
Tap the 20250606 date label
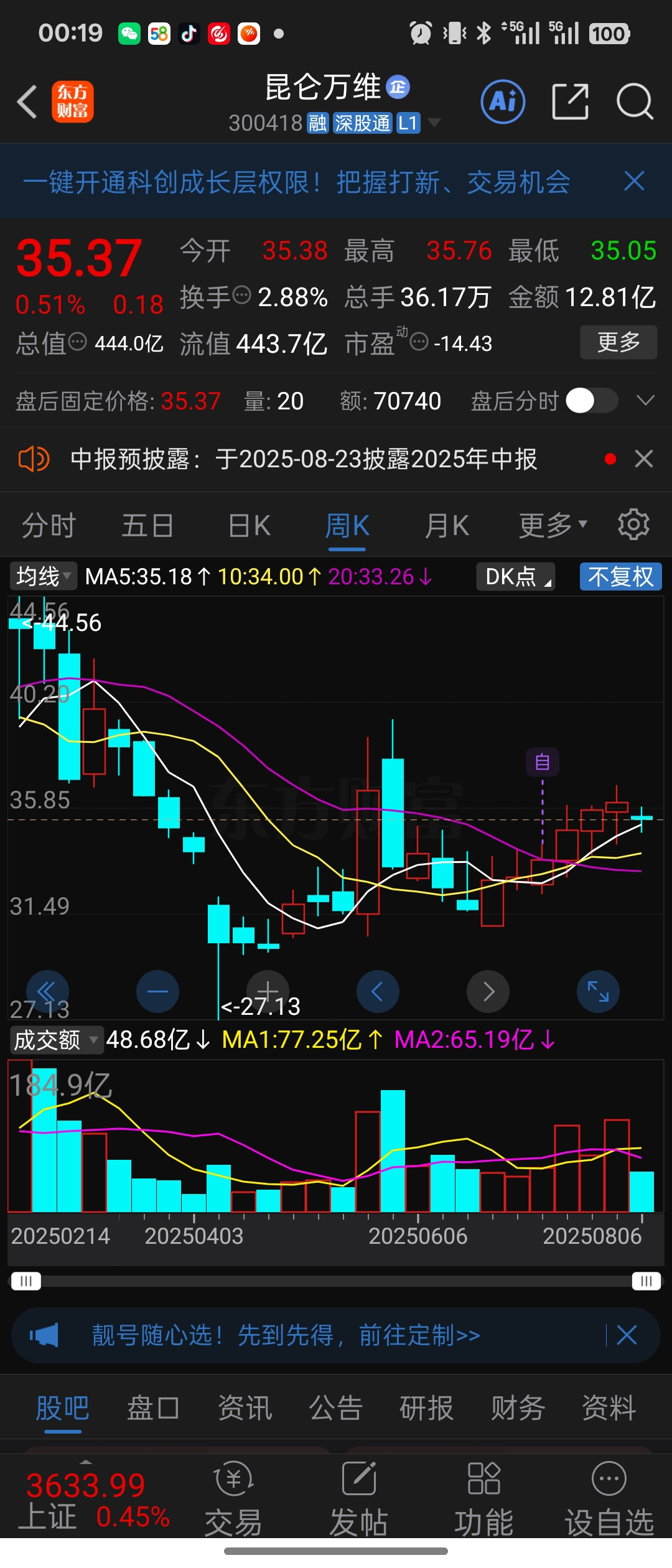point(418,1236)
